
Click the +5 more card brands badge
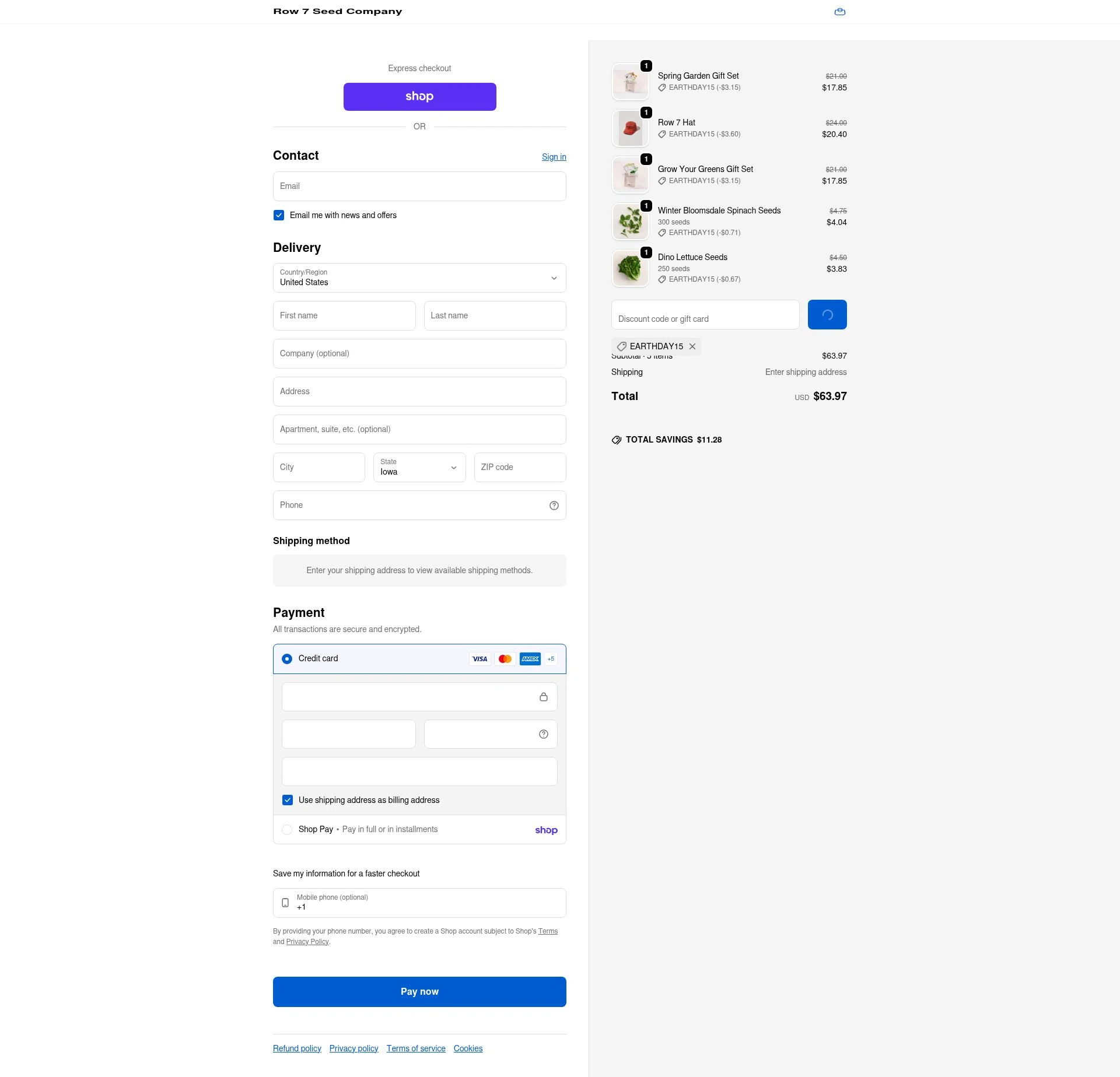[551, 659]
